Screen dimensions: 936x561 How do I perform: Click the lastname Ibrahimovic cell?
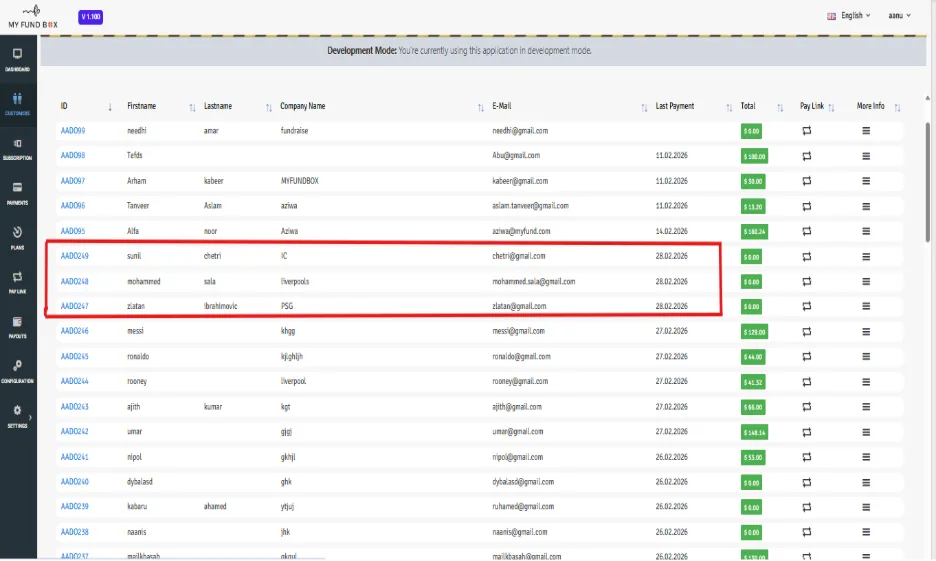point(220,306)
